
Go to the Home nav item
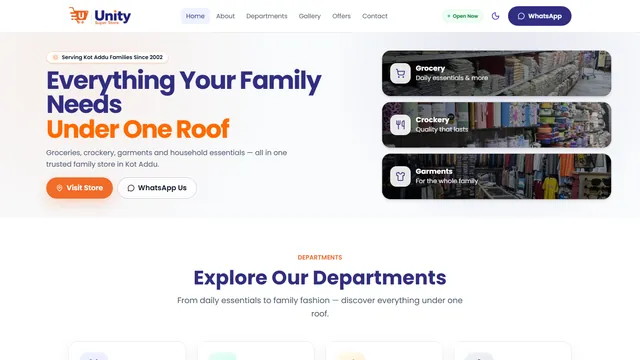pyautogui.click(x=195, y=16)
